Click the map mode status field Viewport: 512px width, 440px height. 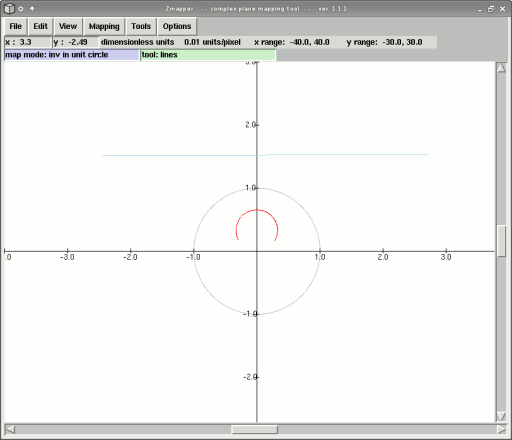(x=72, y=55)
